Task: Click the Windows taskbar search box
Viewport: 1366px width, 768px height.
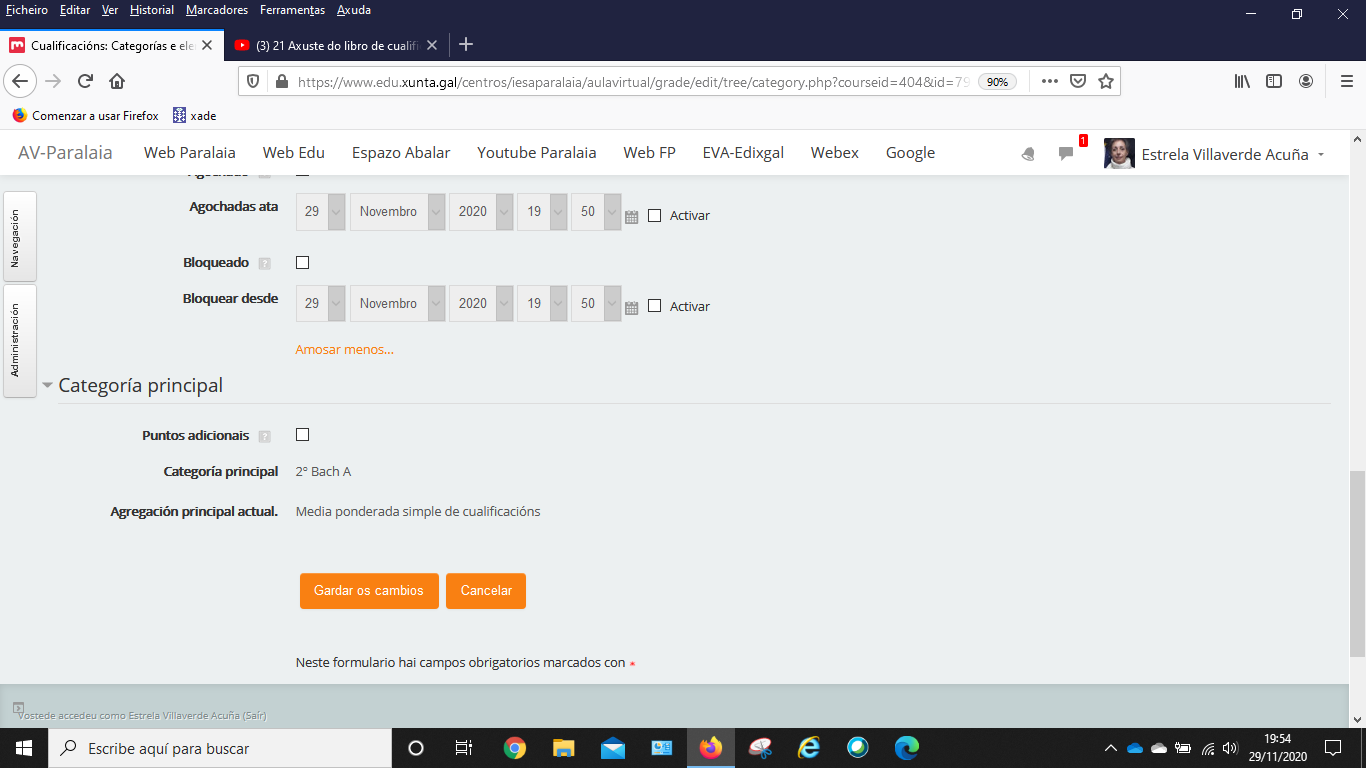Action: tap(220, 748)
